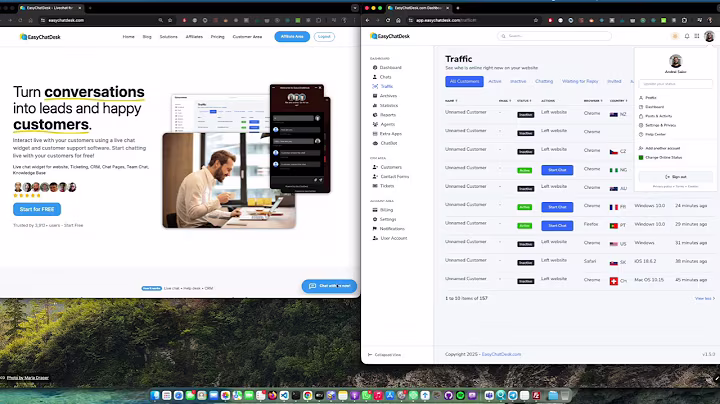Screen dimensions: 720x404
Task: Open Dashboard in the app sidebar
Action: tap(387, 67)
